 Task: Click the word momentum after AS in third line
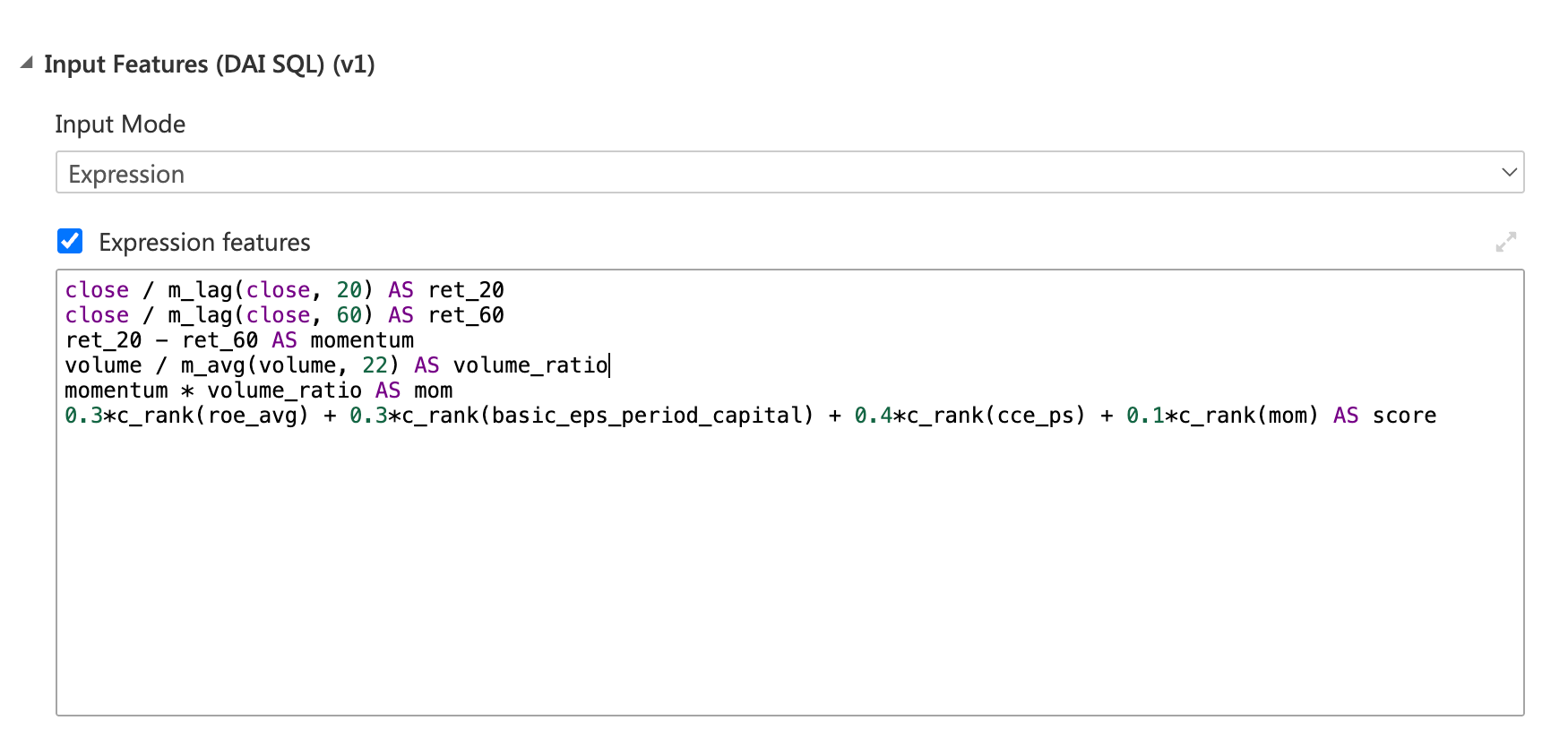(362, 340)
